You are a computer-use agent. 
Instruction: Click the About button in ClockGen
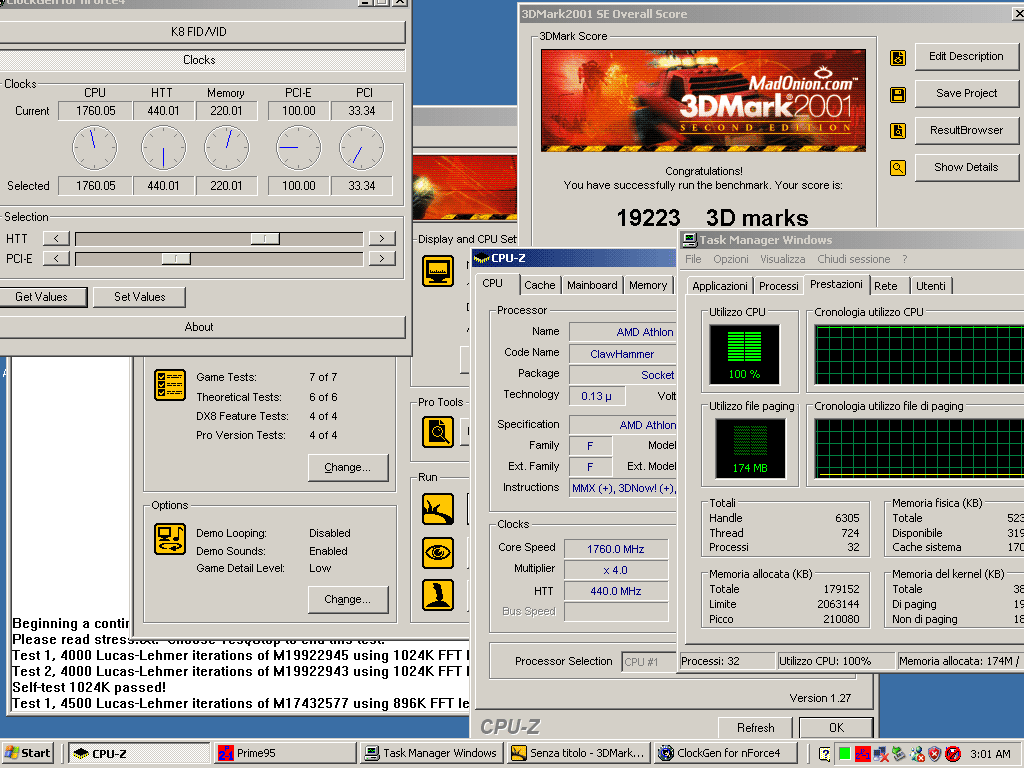click(x=199, y=327)
